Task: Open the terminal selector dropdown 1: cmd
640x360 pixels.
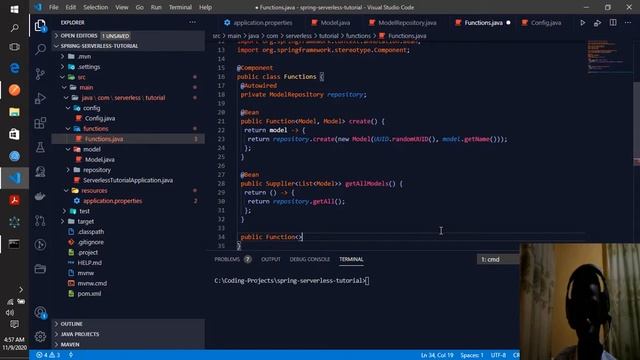Action: click(498, 259)
